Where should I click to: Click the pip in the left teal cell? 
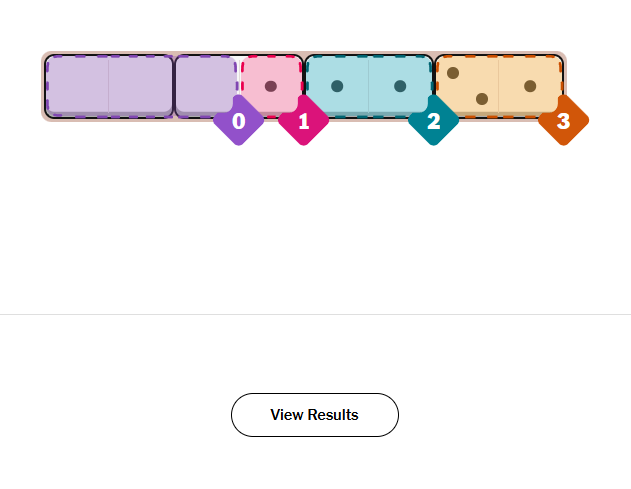[x=337, y=86]
